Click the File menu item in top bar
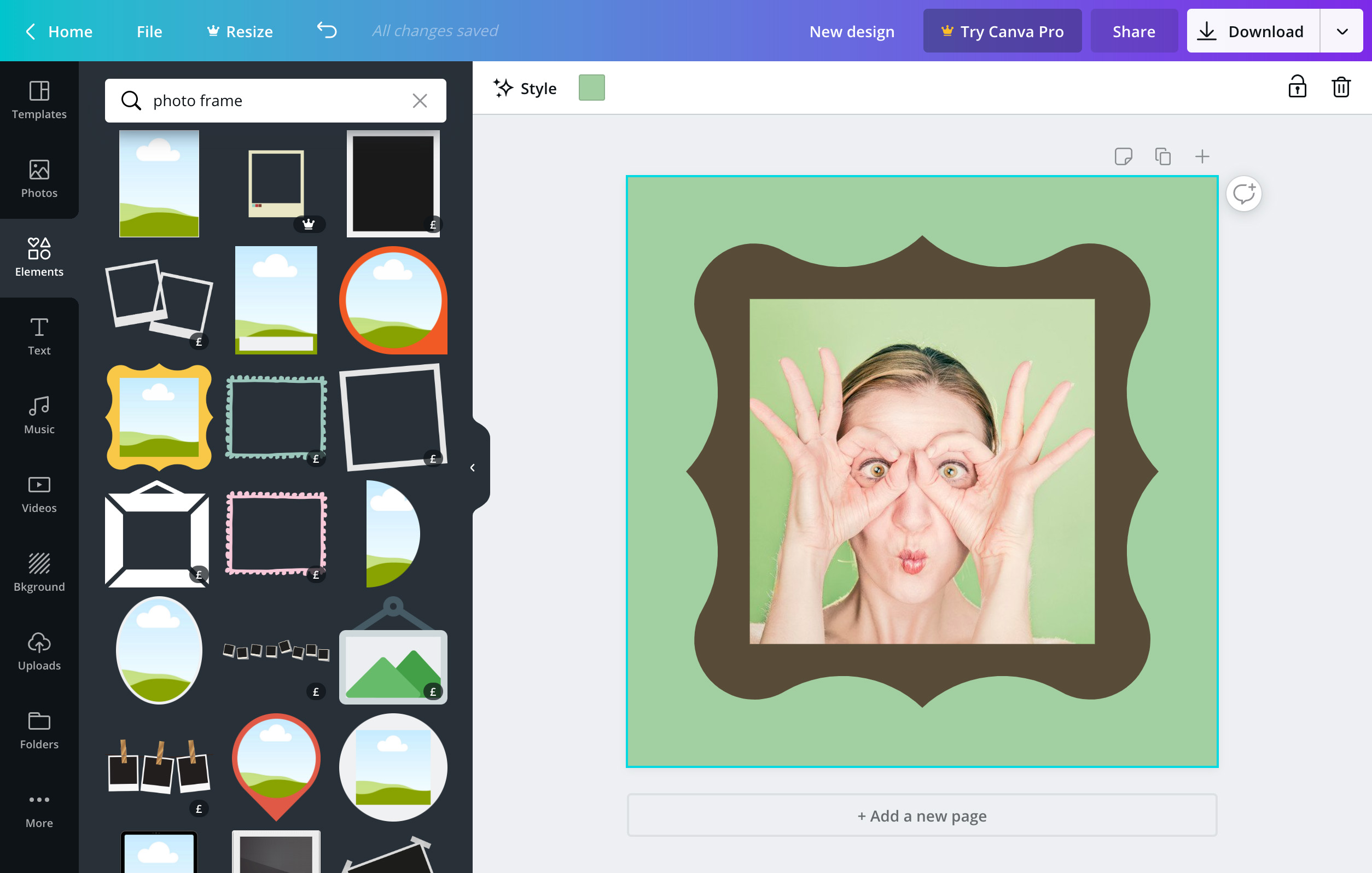Viewport: 1372px width, 873px height. [x=149, y=30]
